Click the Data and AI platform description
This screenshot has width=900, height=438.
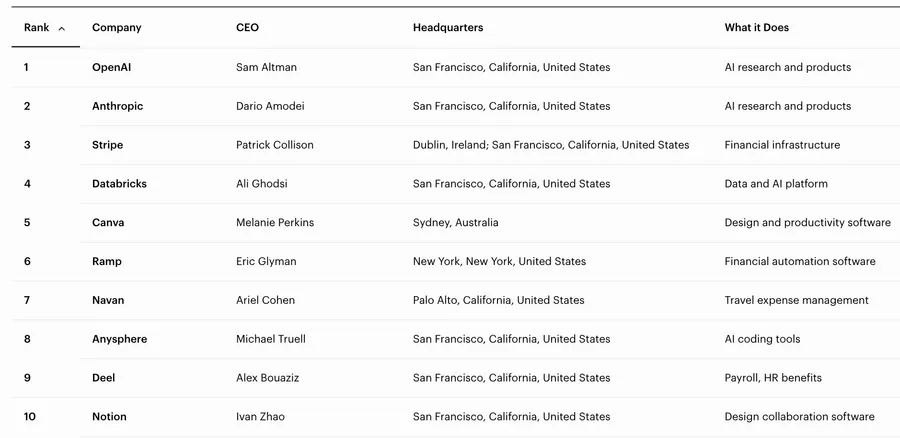776,184
